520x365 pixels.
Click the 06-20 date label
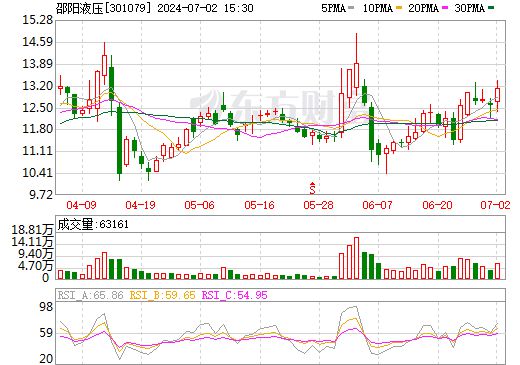tap(437, 205)
